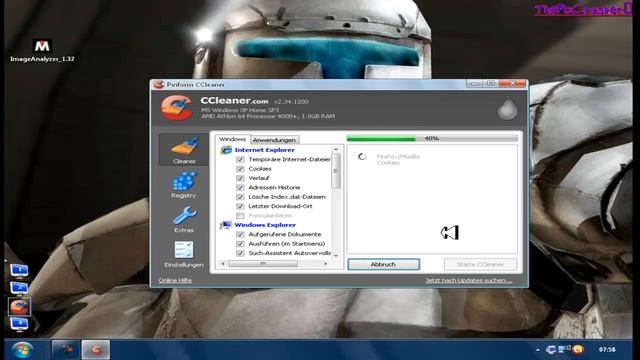This screenshot has height=360, width=640.
Task: Click MS Windows XP Home SP3 text
Action: click(x=240, y=110)
